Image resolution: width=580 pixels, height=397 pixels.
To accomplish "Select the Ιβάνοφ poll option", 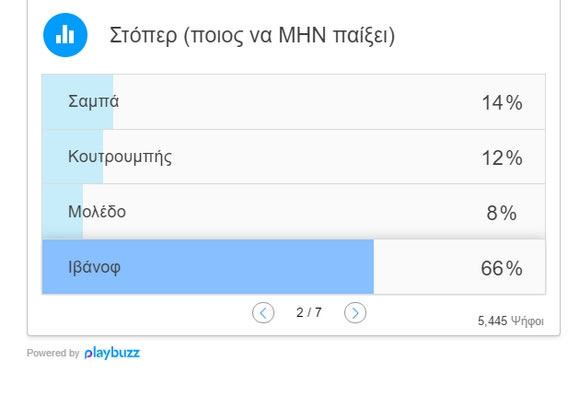I will coord(294,267).
